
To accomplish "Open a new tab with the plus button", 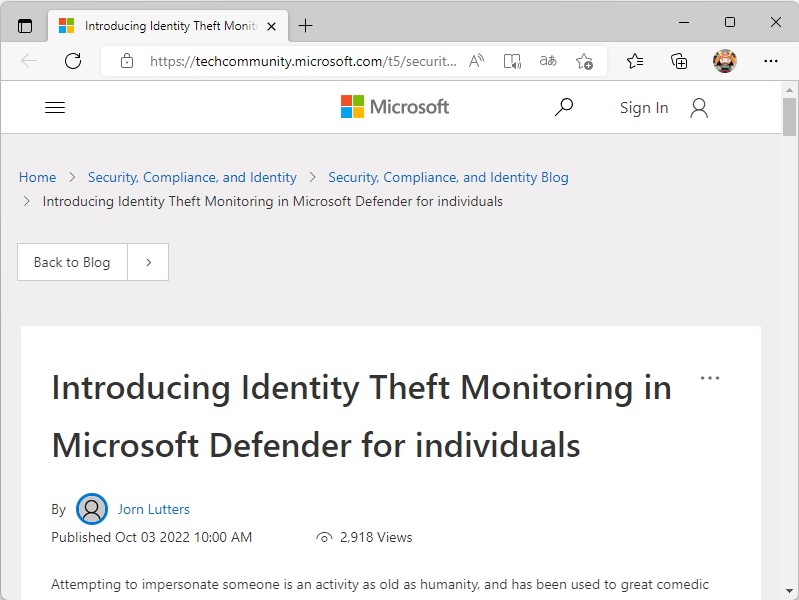I will (305, 25).
